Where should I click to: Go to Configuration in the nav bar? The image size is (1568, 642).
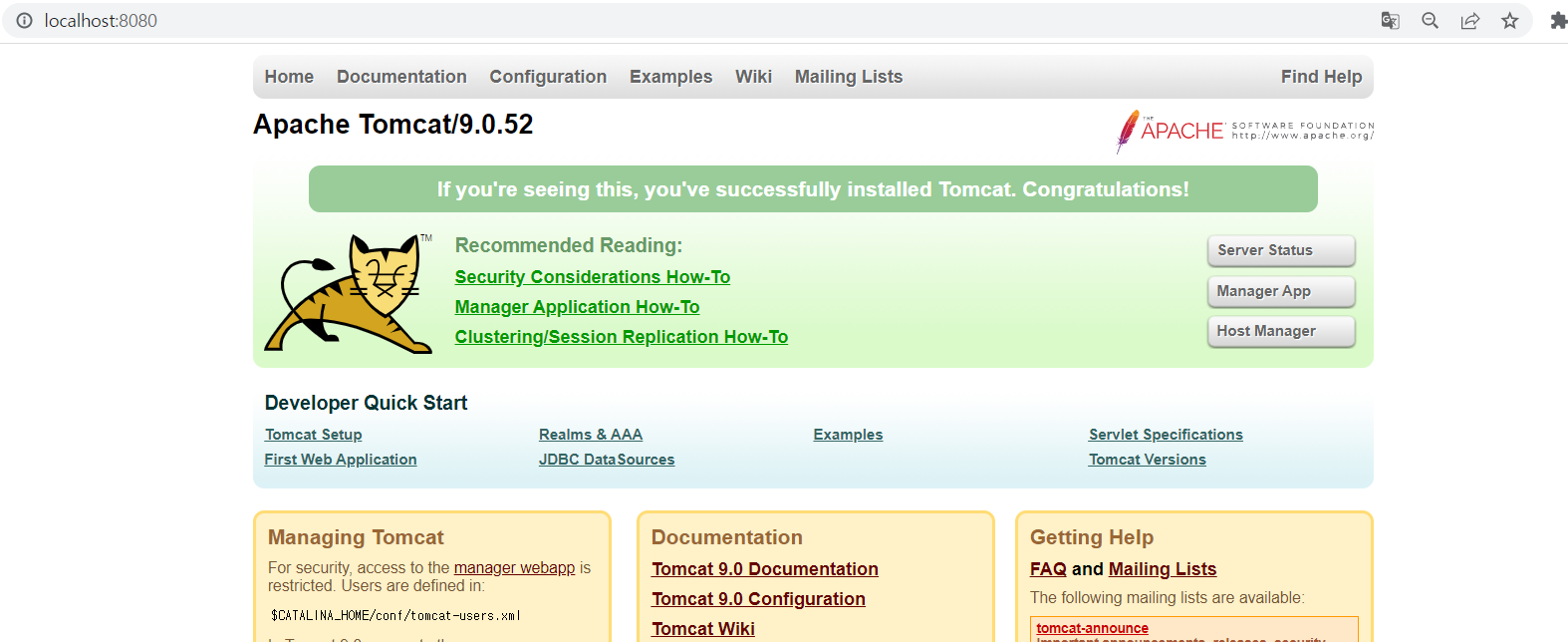pyautogui.click(x=548, y=77)
